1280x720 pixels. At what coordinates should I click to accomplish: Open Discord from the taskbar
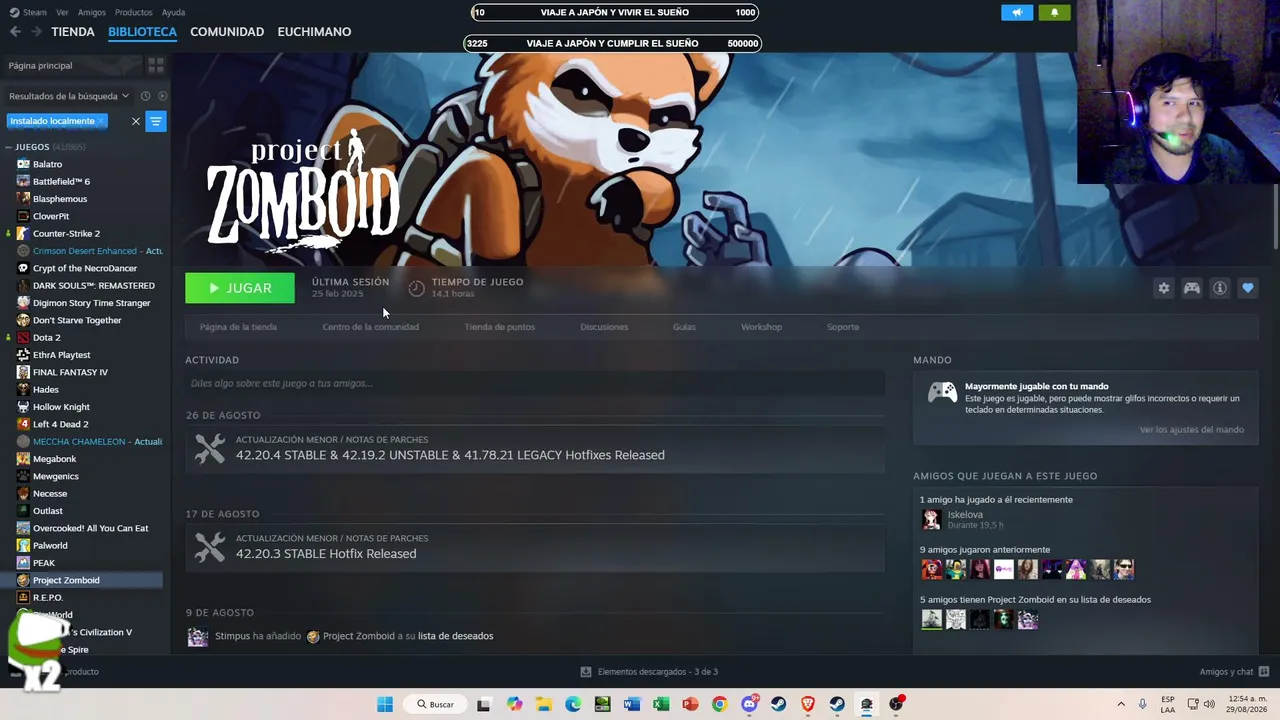click(x=749, y=704)
